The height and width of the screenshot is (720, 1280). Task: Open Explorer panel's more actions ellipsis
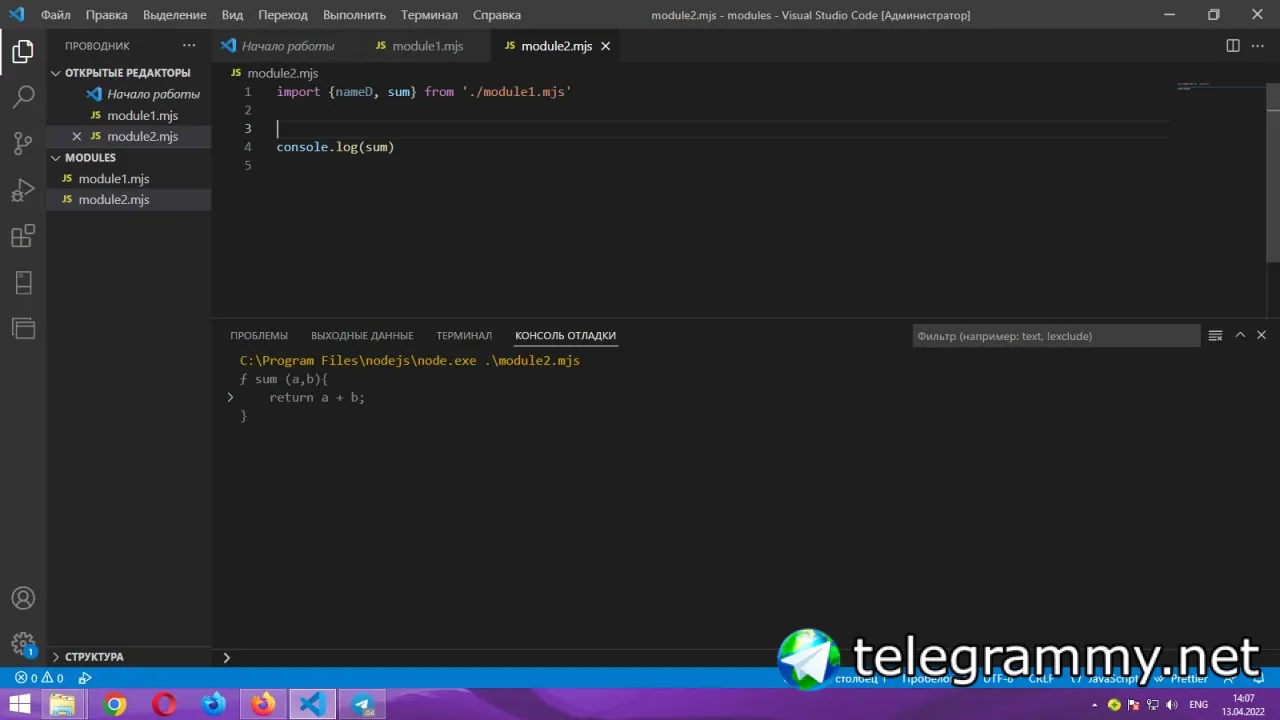tap(189, 46)
